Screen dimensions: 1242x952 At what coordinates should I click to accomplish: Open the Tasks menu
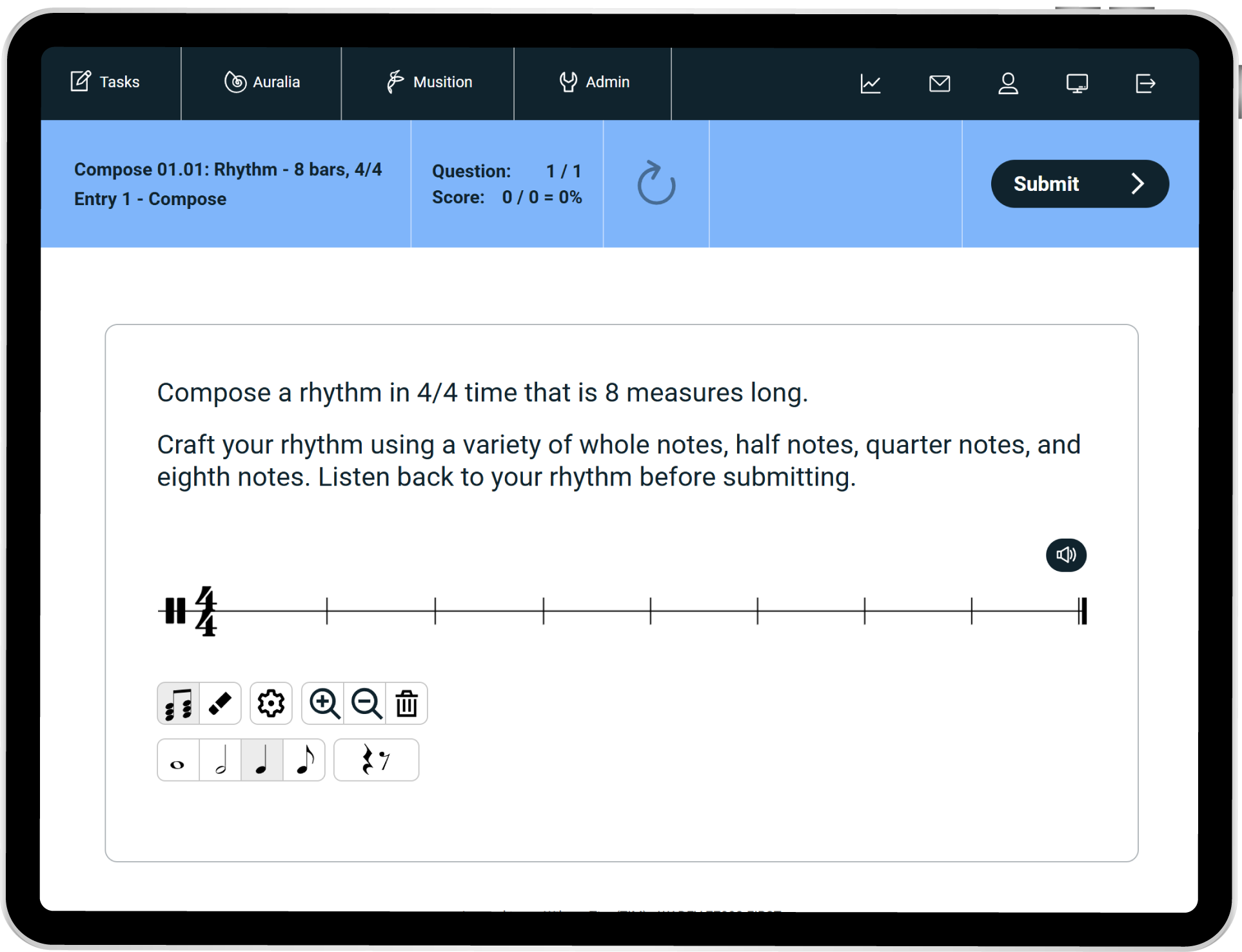[x=106, y=83]
